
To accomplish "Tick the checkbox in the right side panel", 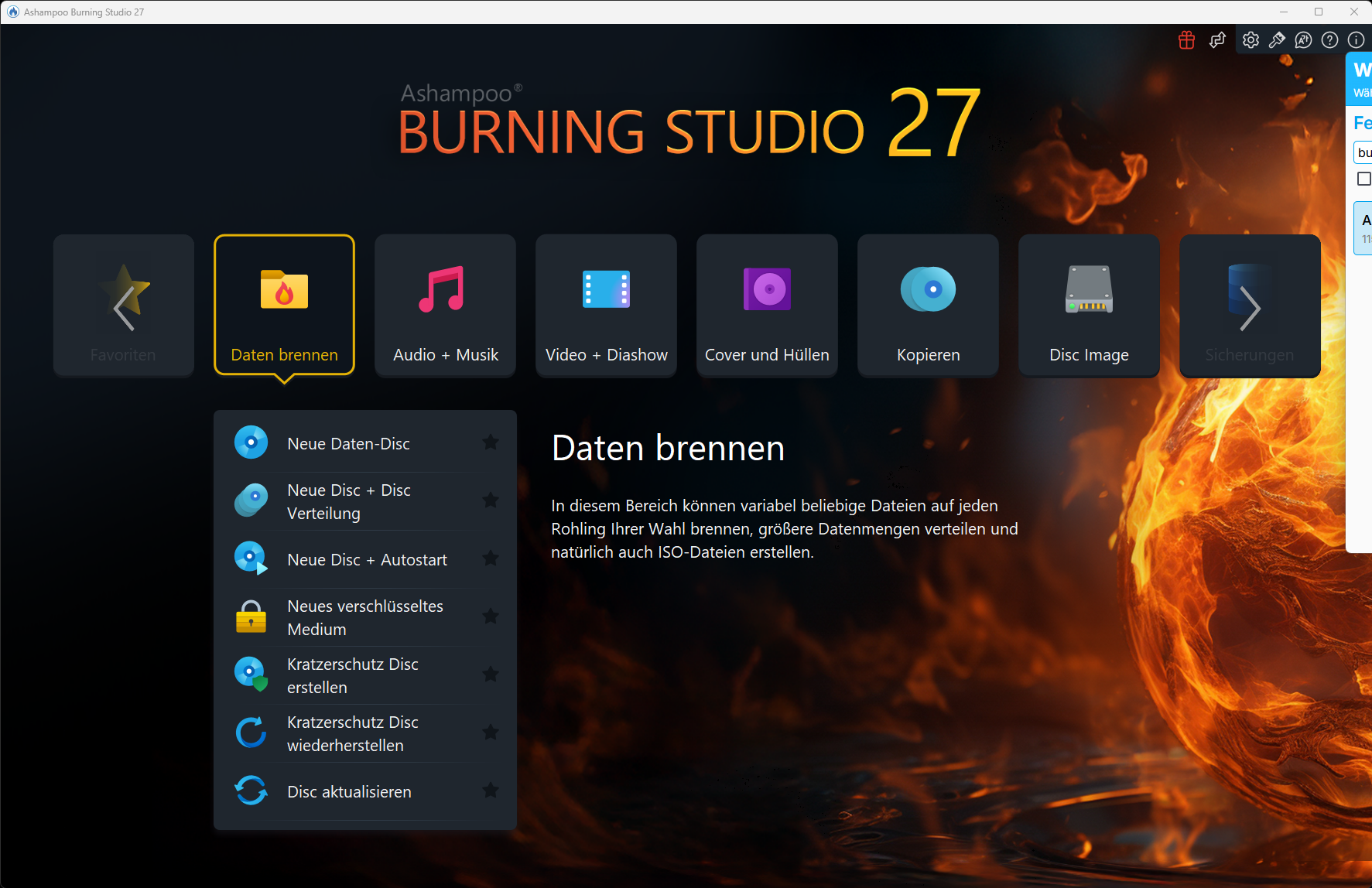I will pyautogui.click(x=1364, y=179).
